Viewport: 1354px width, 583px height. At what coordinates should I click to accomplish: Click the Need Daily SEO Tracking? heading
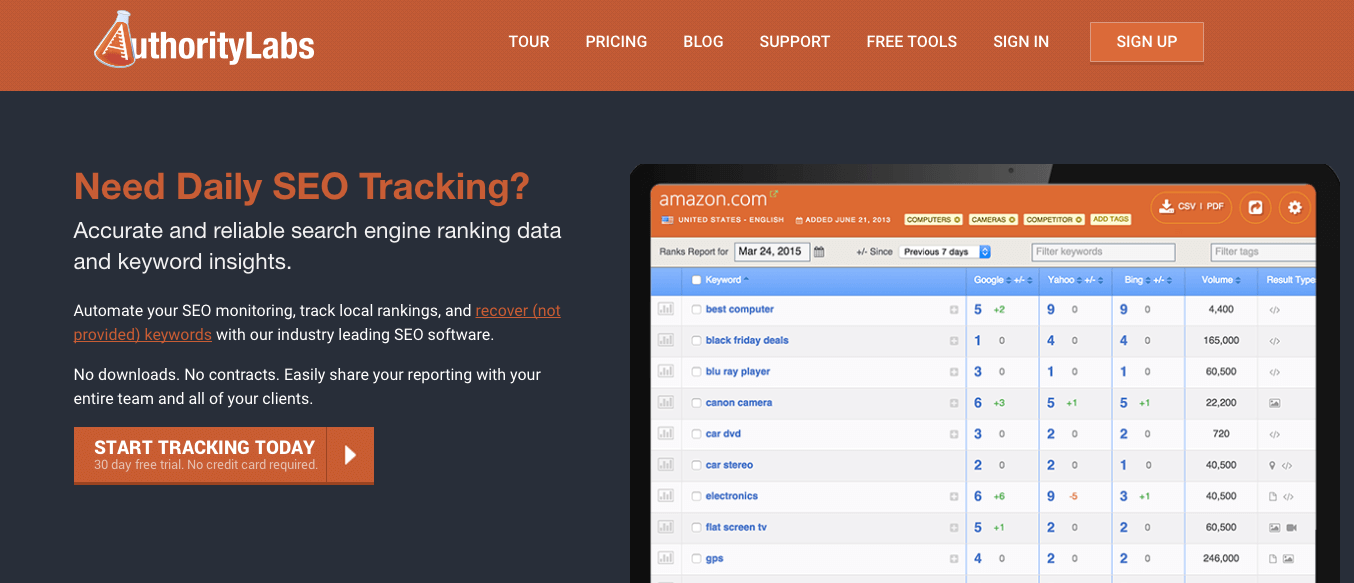pyautogui.click(x=302, y=187)
